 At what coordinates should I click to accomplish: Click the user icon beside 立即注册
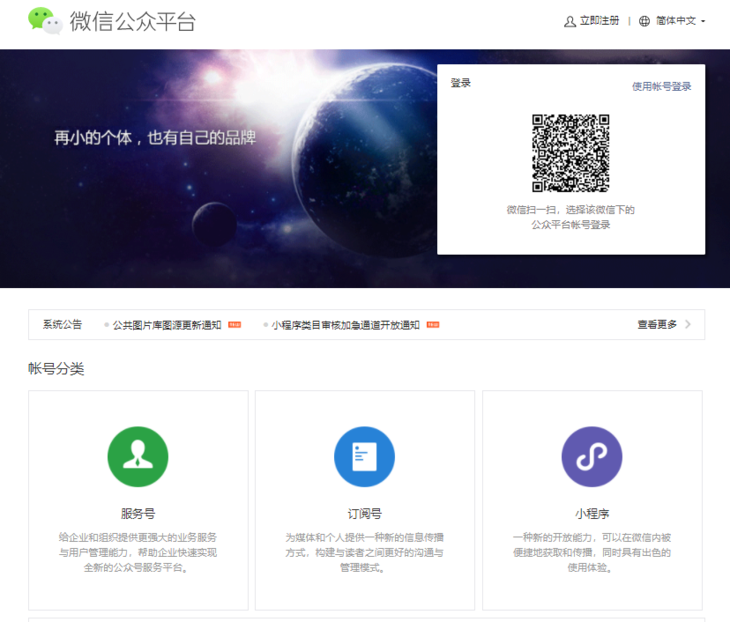570,21
